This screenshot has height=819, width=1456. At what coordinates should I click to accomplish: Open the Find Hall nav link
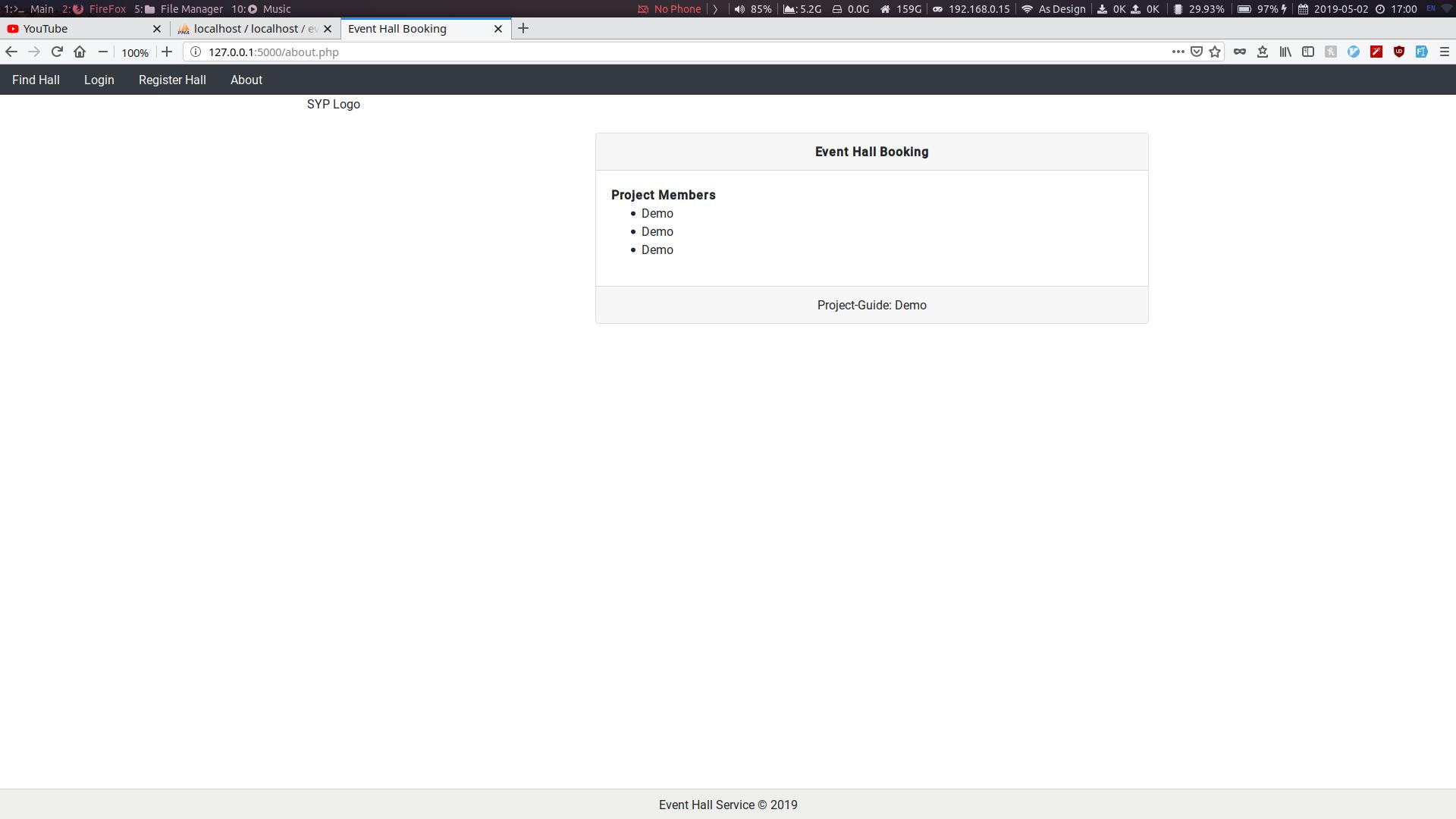[x=36, y=80]
